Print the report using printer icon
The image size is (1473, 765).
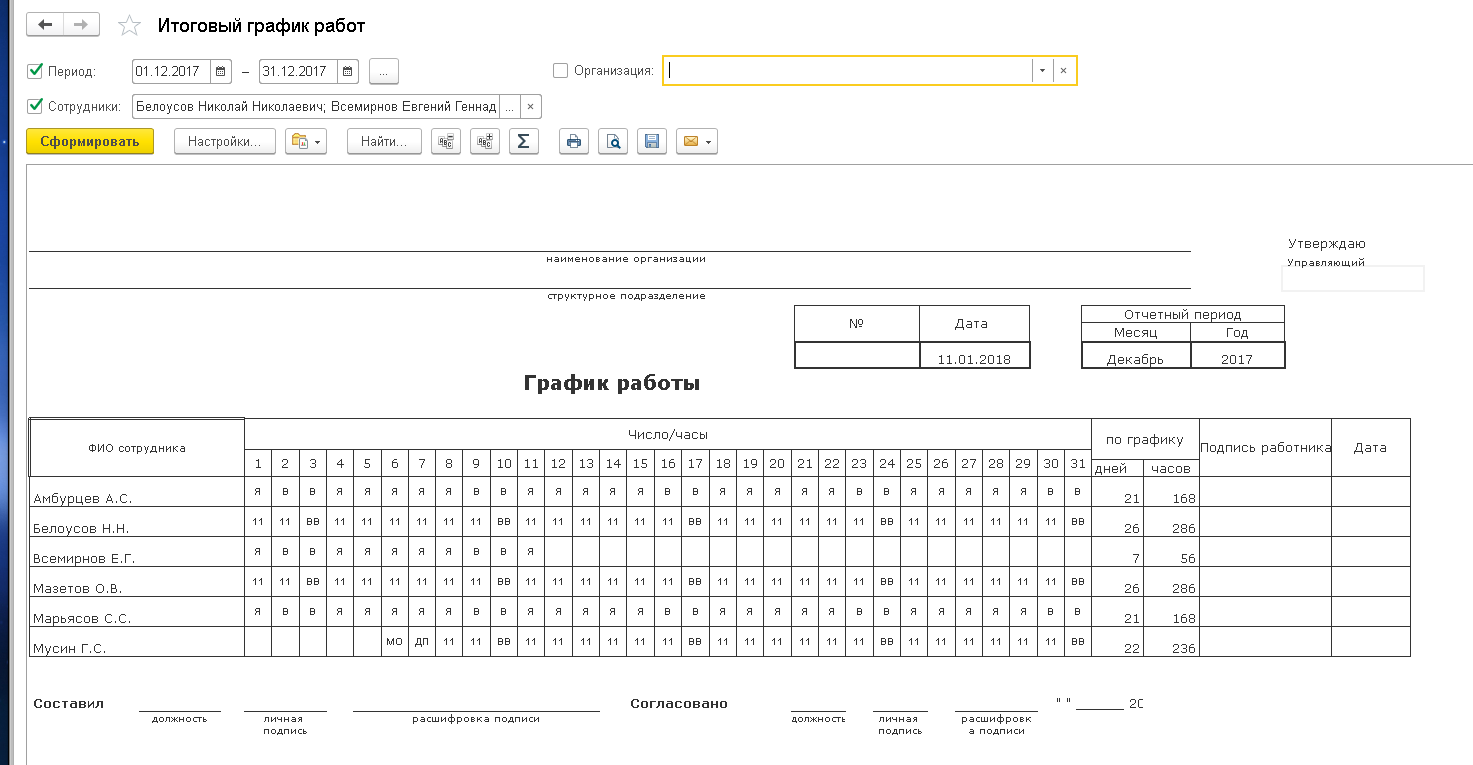(574, 142)
